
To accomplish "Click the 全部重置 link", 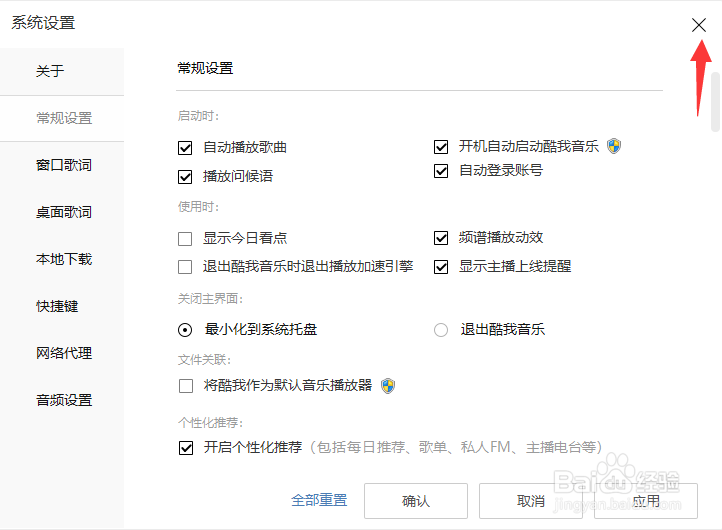I will (319, 501).
